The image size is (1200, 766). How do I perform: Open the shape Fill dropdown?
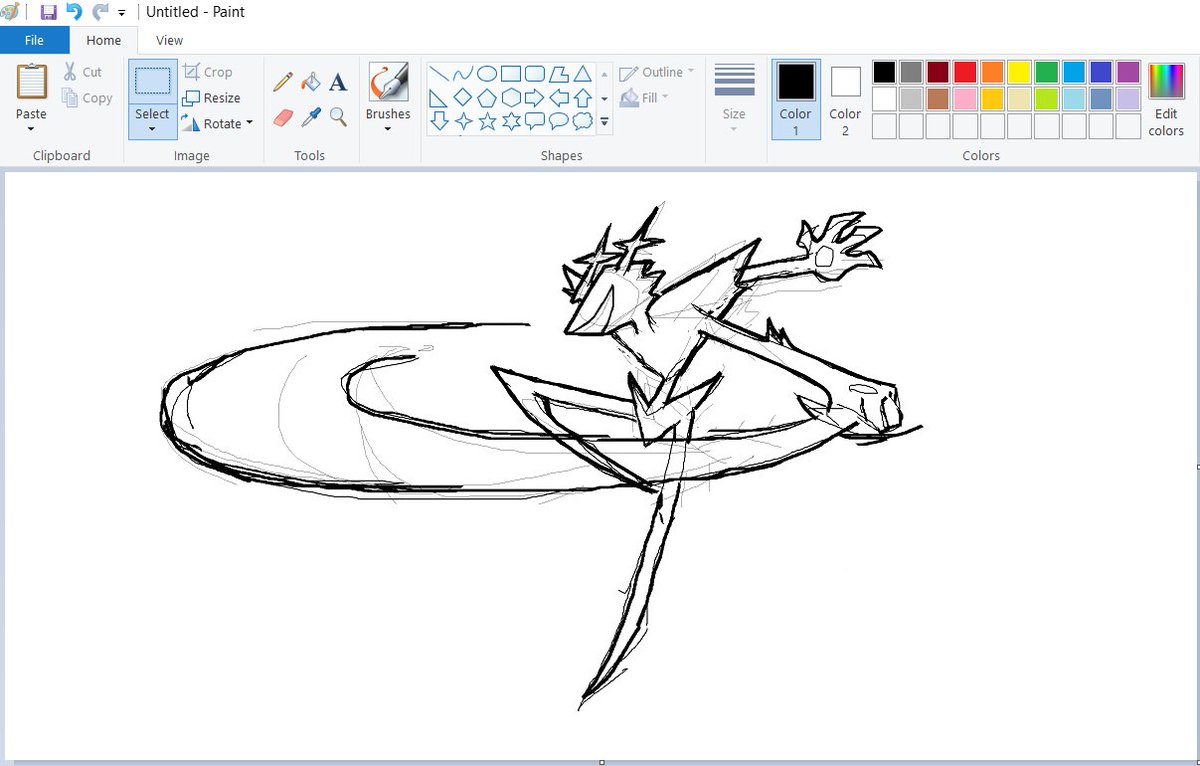tap(645, 98)
